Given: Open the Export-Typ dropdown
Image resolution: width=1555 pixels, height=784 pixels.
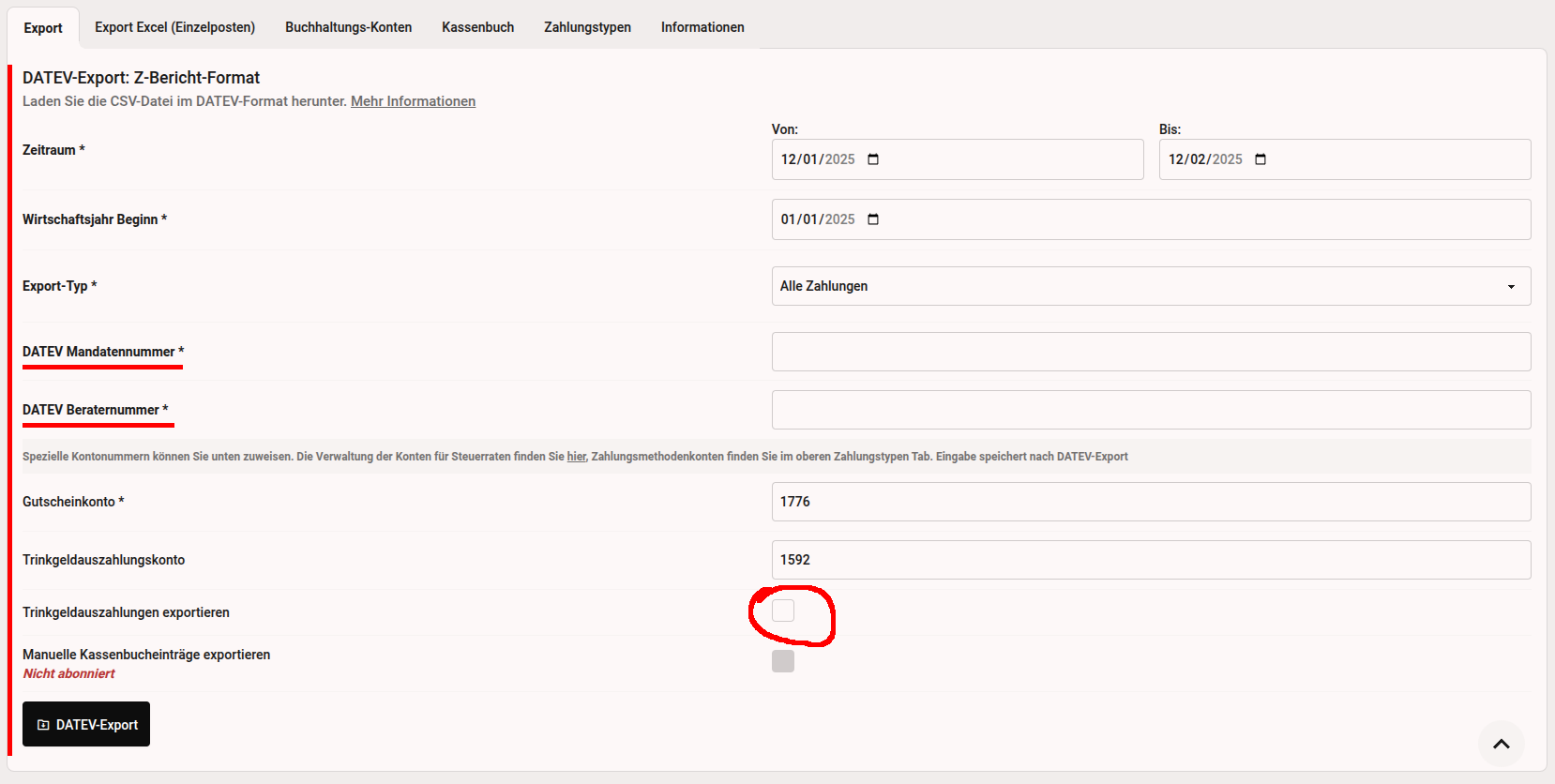Looking at the screenshot, I should (x=1151, y=286).
